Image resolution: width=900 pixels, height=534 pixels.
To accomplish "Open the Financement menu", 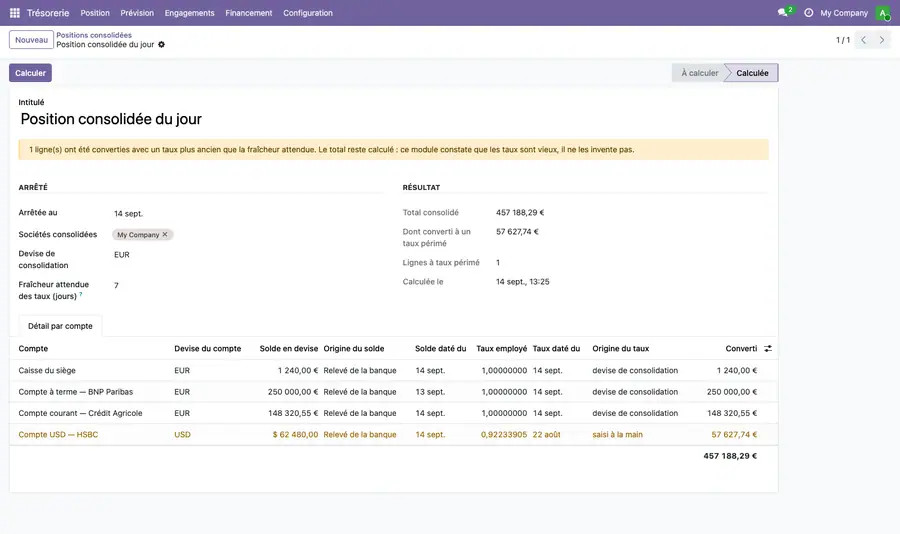I will pos(249,13).
